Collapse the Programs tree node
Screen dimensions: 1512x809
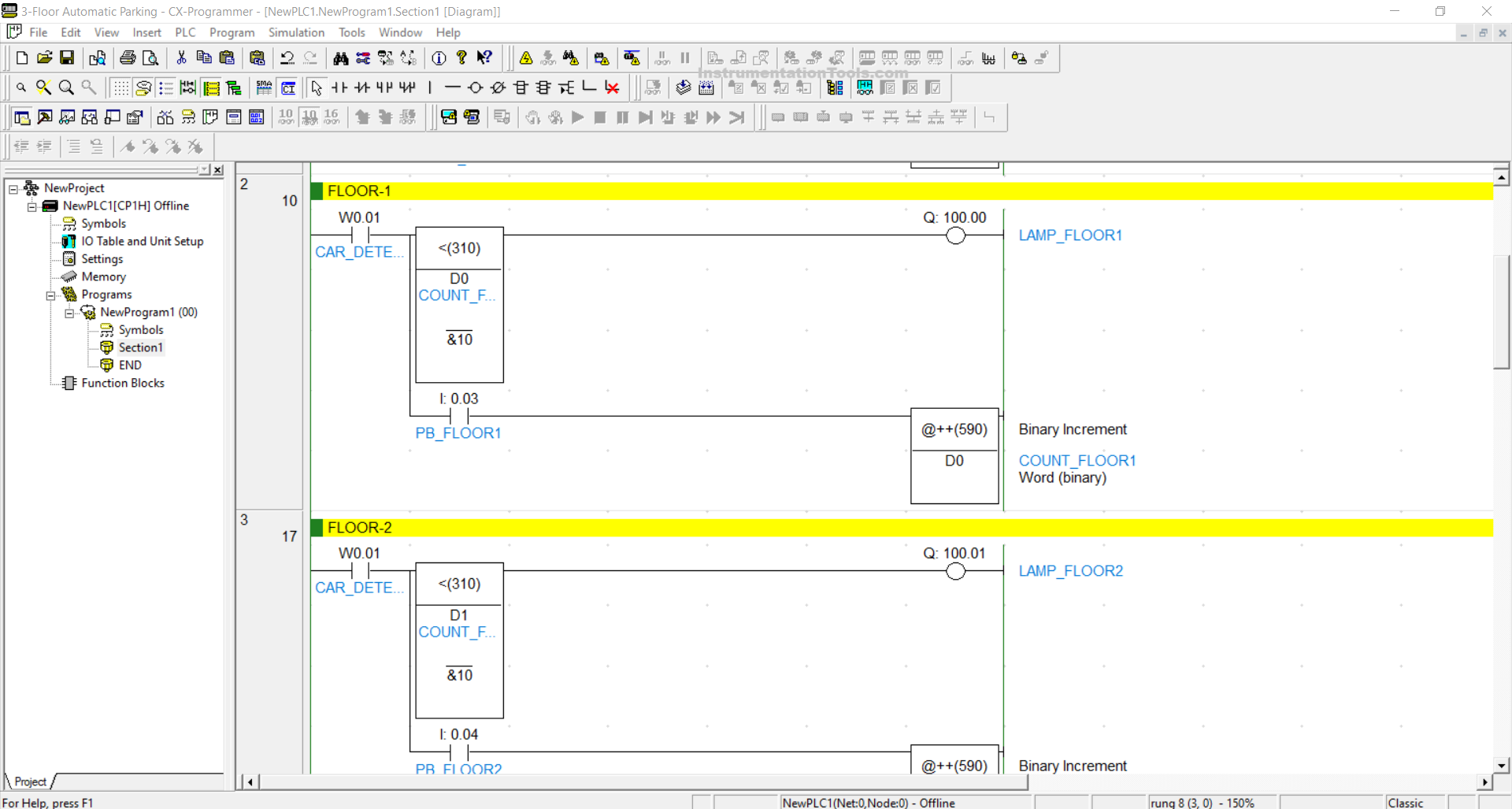tap(50, 295)
